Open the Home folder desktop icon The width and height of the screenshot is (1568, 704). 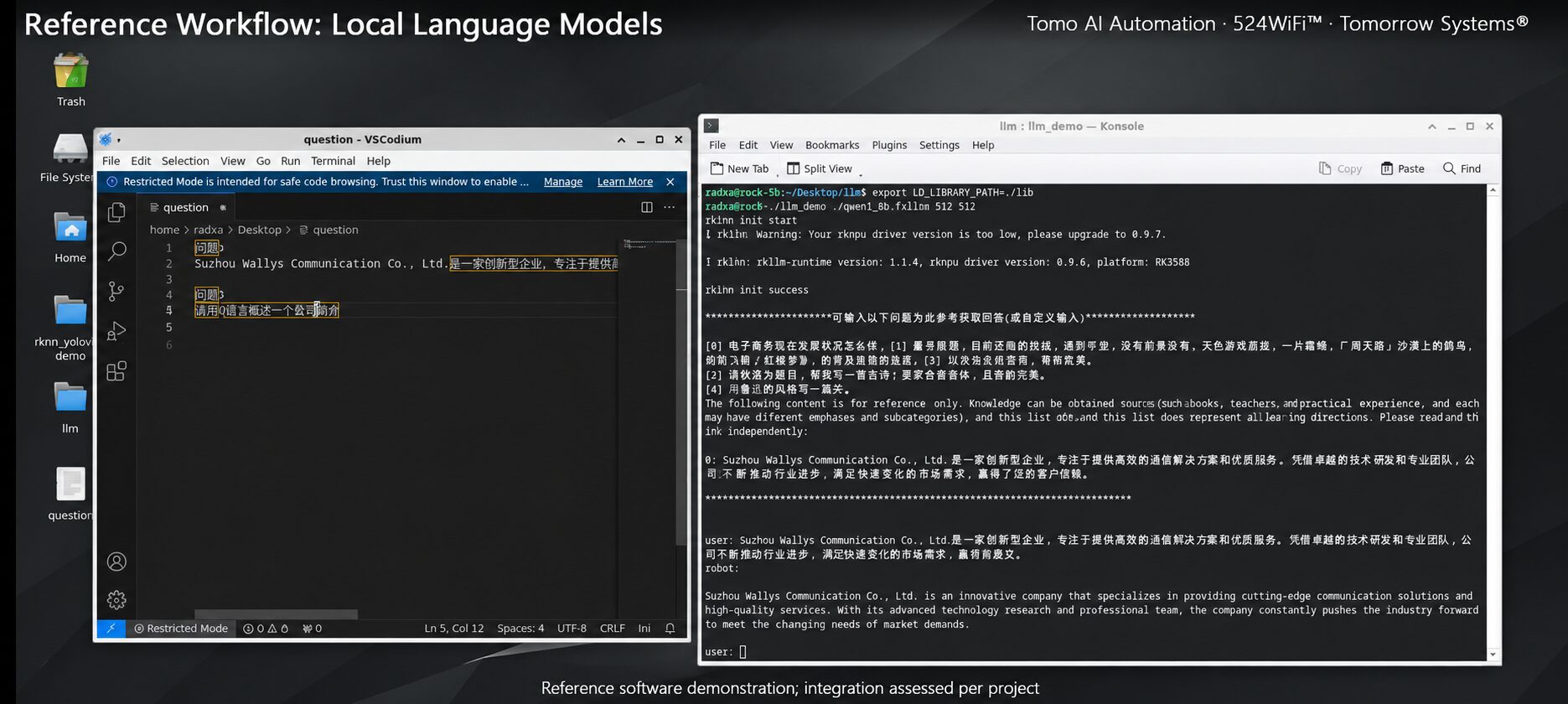click(x=70, y=237)
